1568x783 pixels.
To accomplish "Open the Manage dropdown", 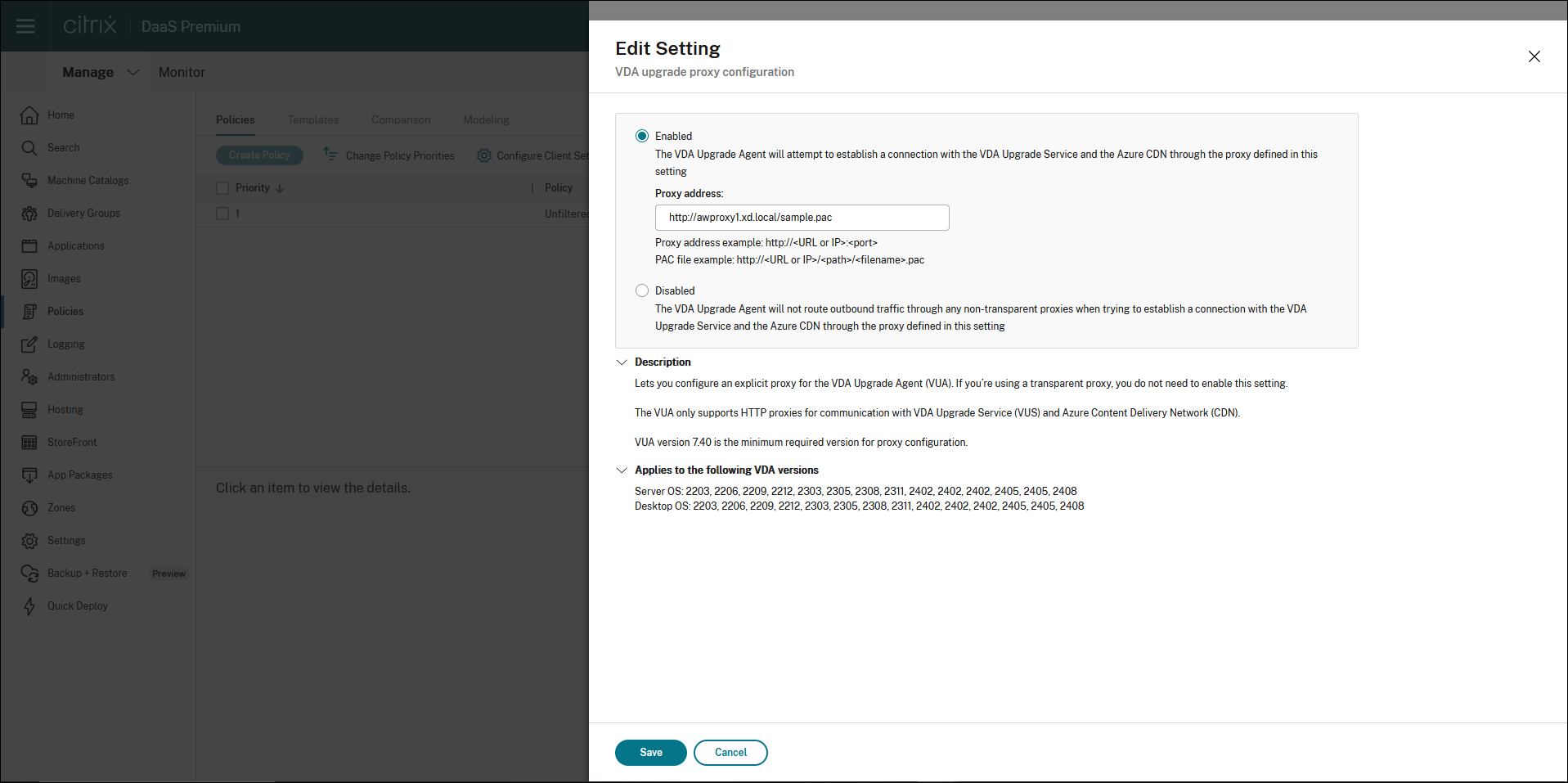I will coord(101,72).
